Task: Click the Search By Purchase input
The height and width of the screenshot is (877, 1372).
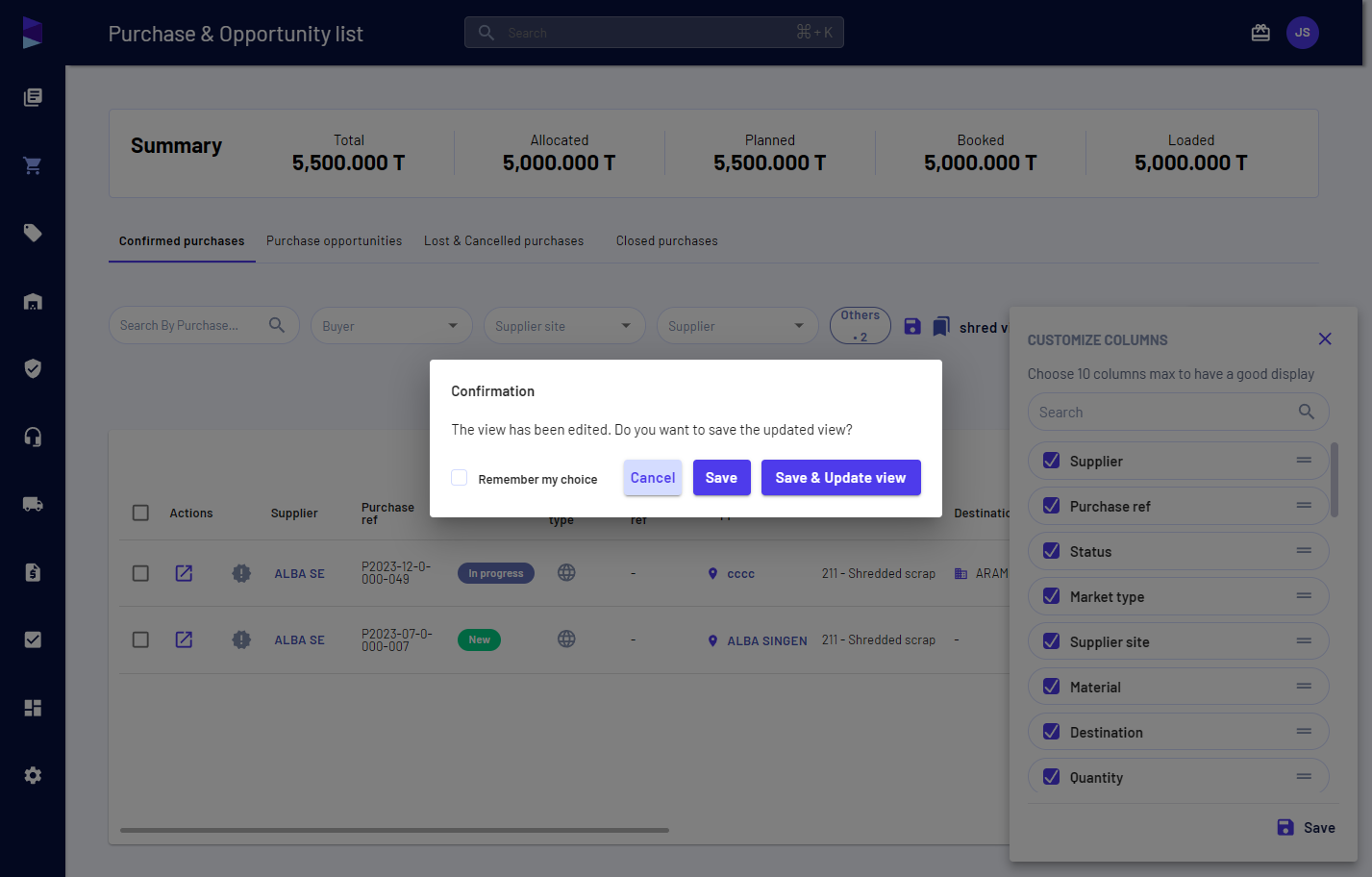Action: pos(204,325)
